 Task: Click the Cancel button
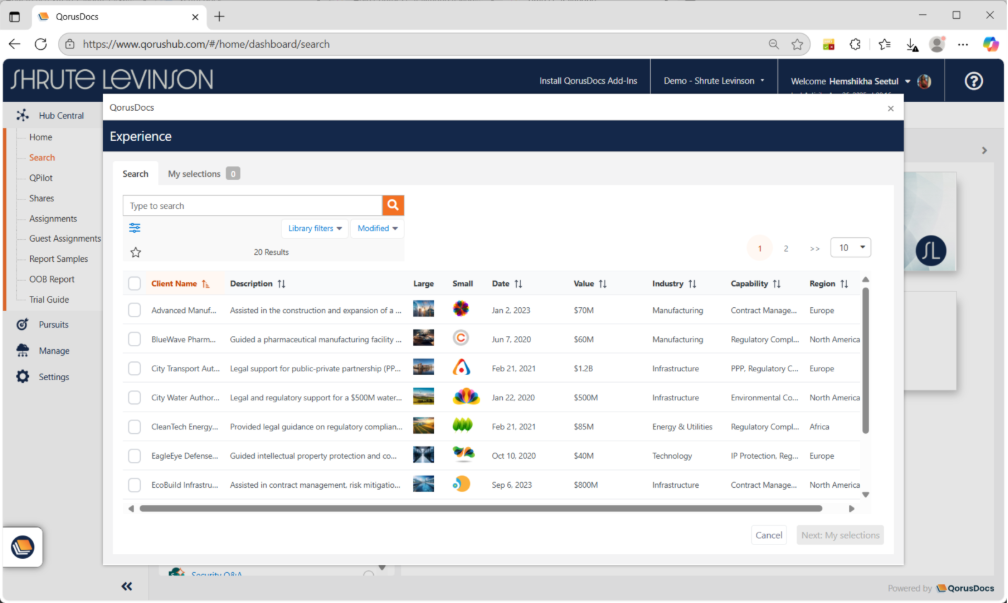[x=768, y=535]
